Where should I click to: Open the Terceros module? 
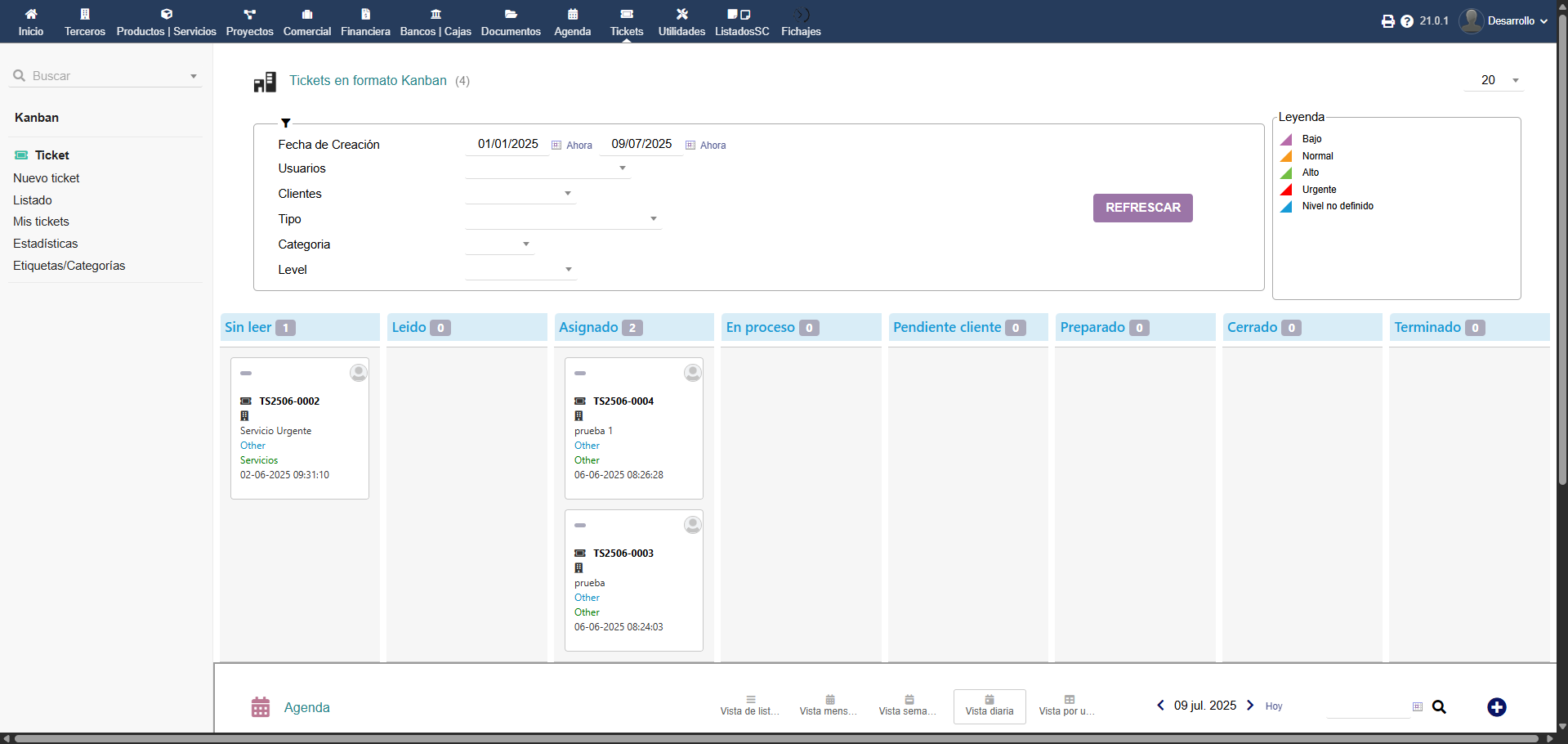[x=85, y=22]
